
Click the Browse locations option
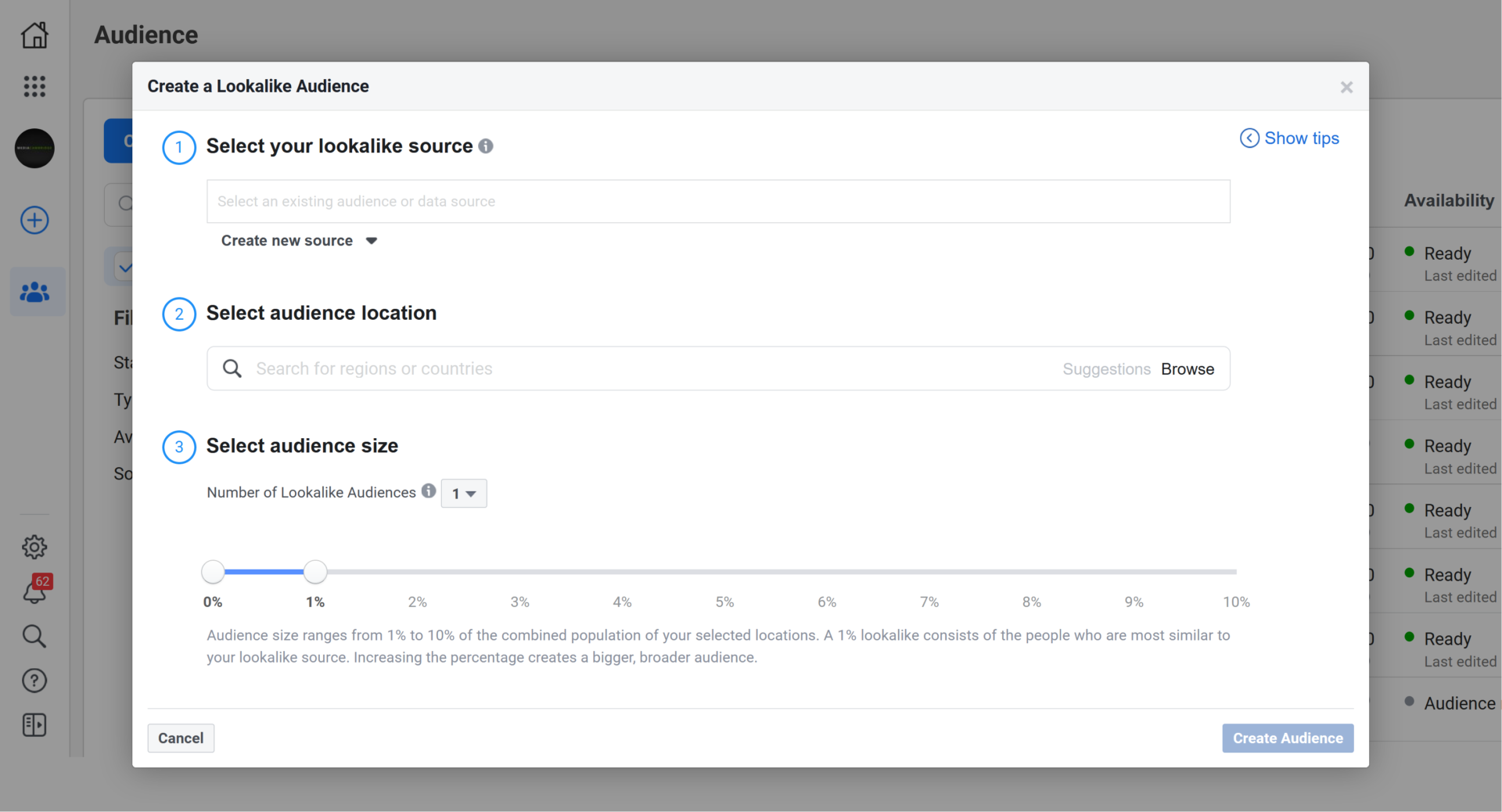pos(1187,369)
